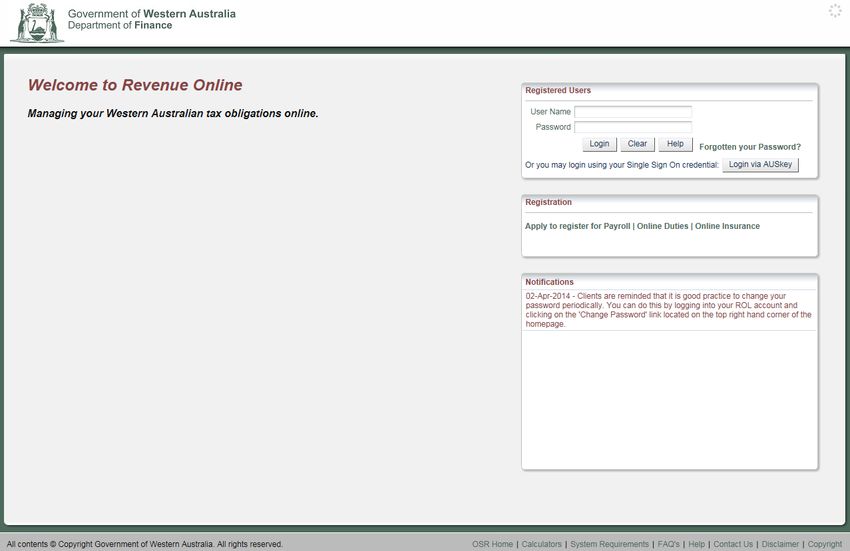Open Online Duties registration link

pos(662,226)
